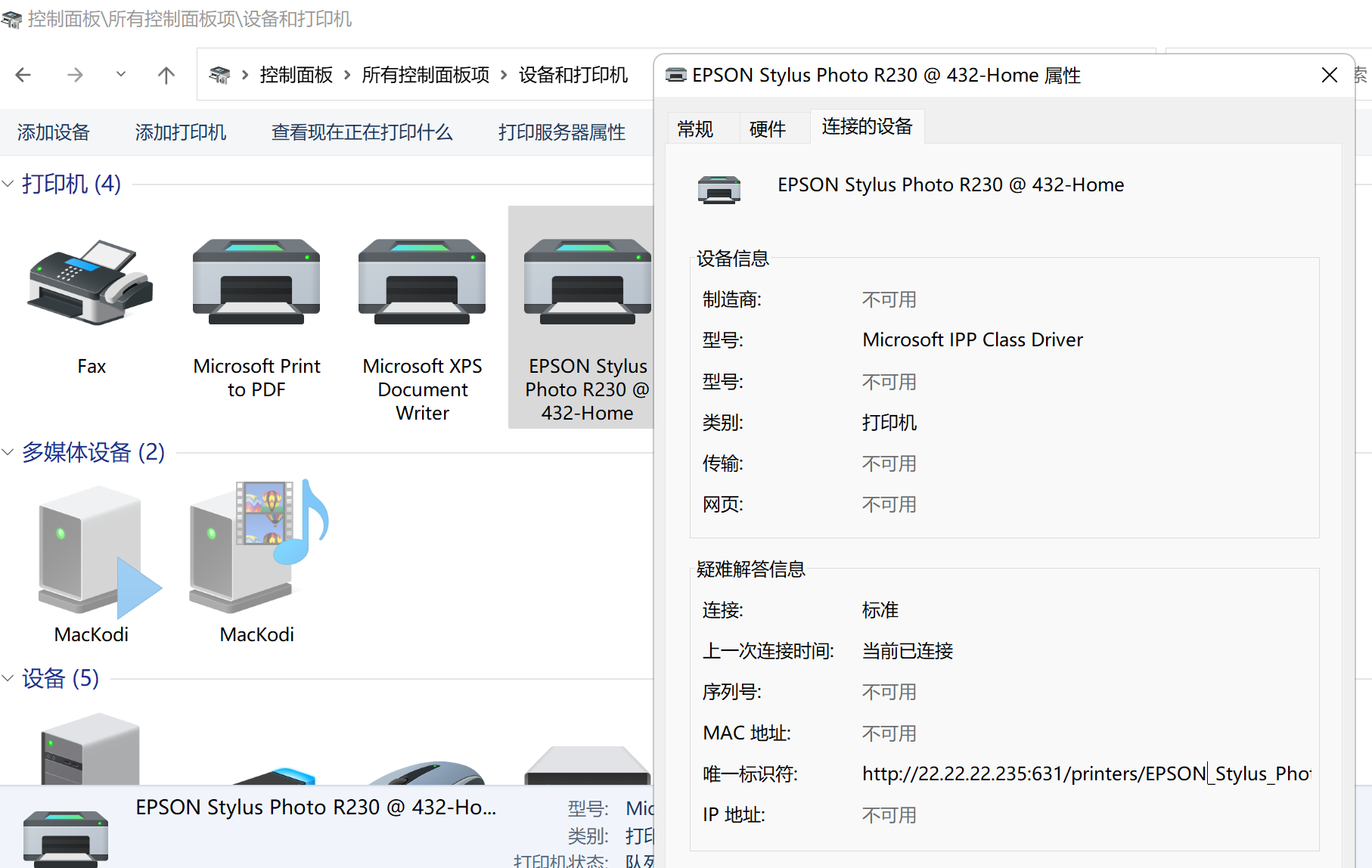Click 控制面板 breadcrumb segment
This screenshot has width=1372, height=868.
[x=296, y=75]
